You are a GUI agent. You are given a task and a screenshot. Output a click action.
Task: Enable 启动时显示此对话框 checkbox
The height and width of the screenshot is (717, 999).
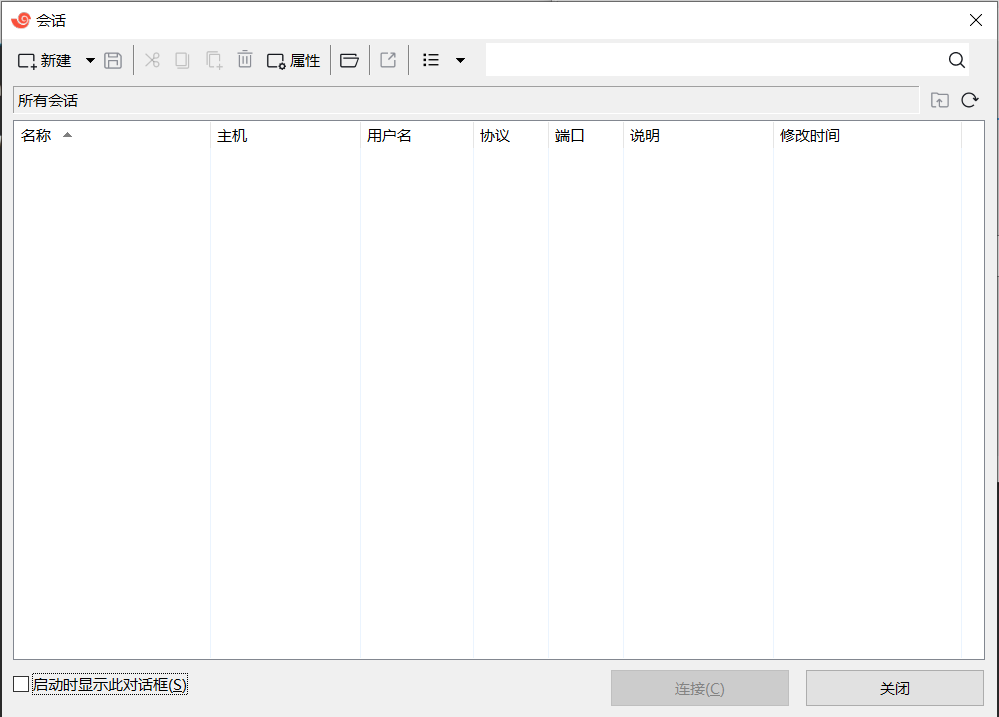[21, 684]
